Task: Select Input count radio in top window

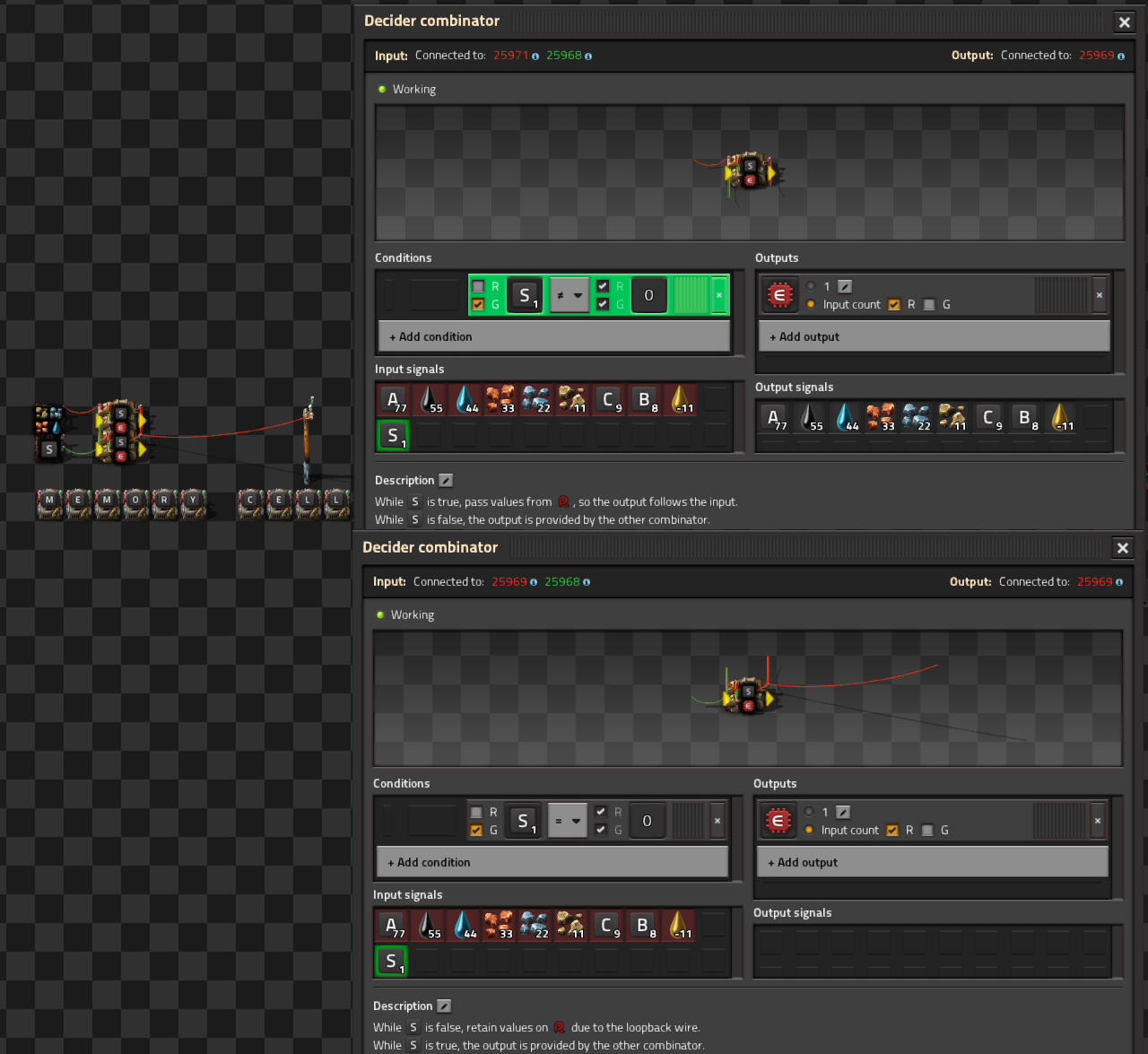Action: pos(811,305)
